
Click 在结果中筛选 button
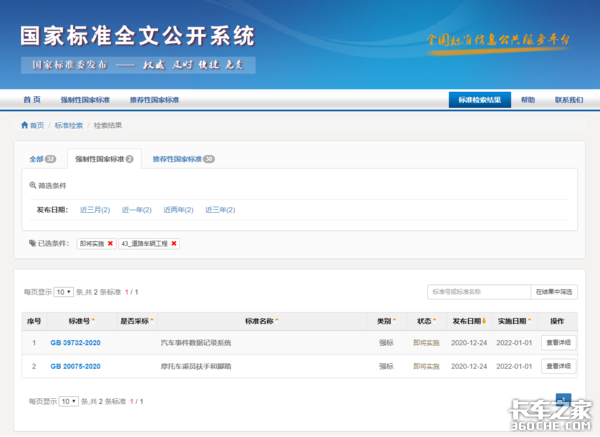tap(553, 292)
